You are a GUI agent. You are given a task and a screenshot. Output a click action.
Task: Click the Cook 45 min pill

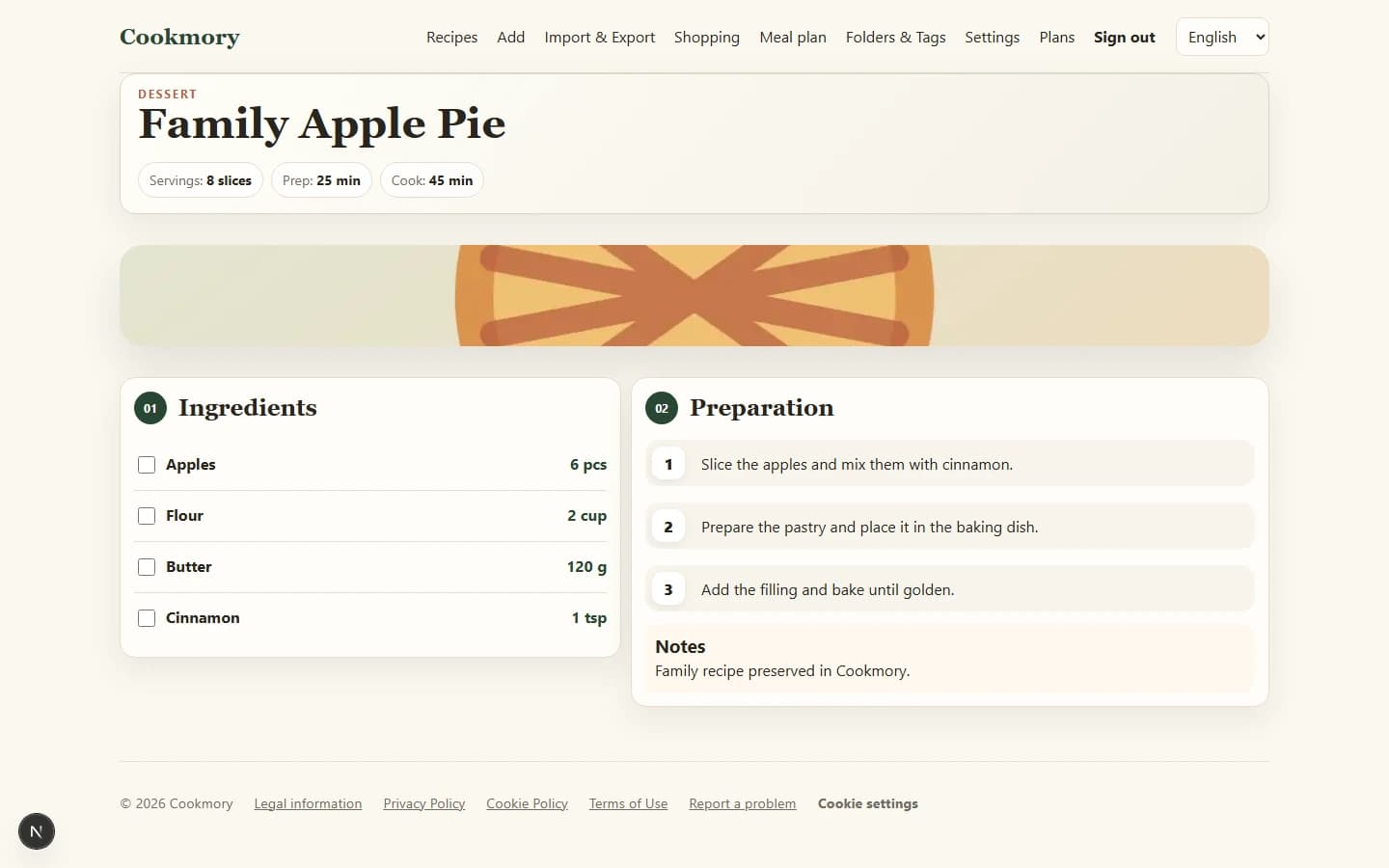coord(432,180)
